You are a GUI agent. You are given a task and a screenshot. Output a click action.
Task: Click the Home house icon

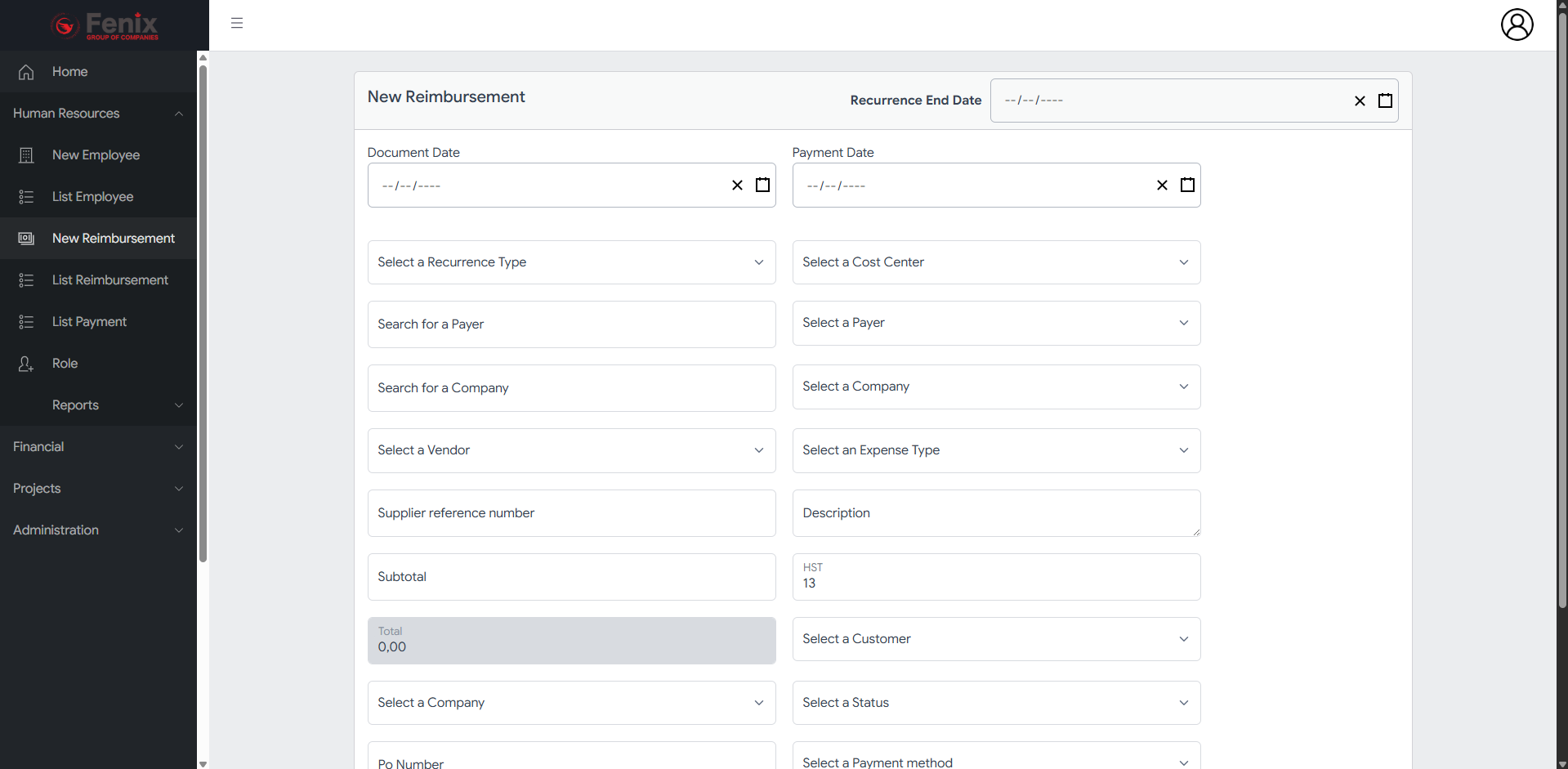click(26, 72)
